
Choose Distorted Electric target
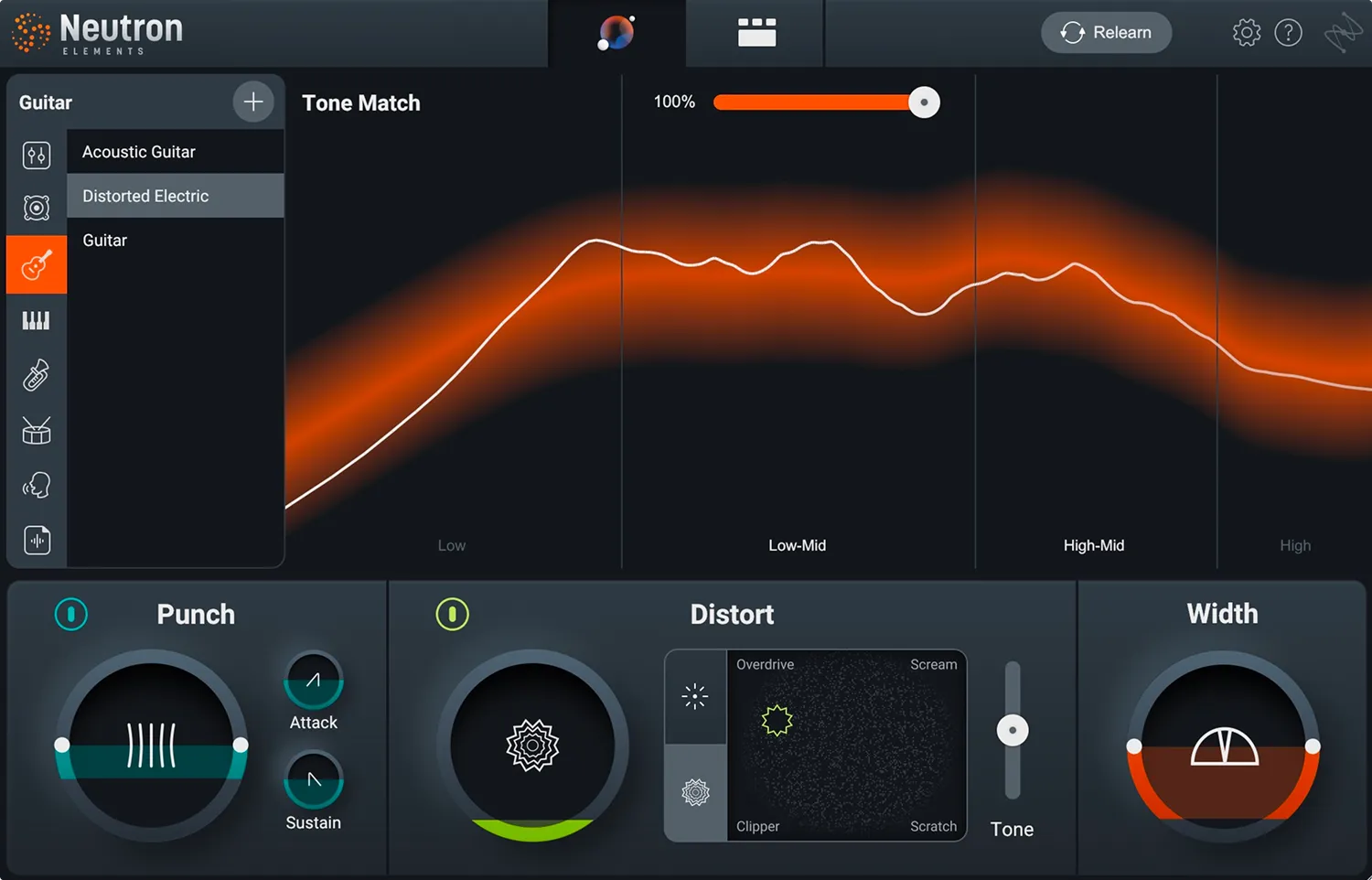coord(176,196)
